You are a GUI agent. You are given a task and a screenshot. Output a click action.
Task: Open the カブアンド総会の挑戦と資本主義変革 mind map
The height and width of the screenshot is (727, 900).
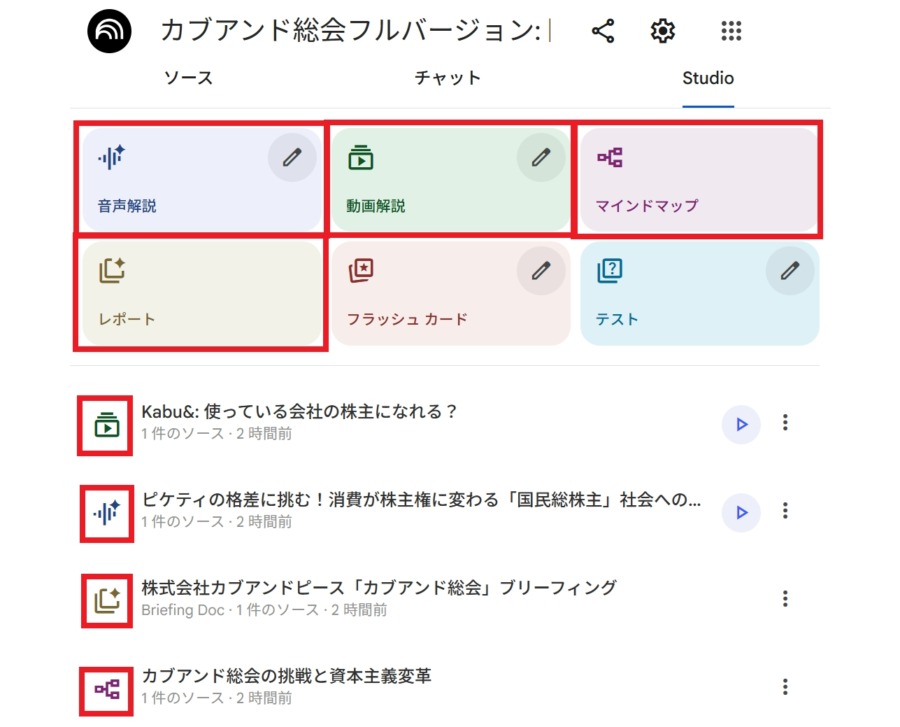[x=287, y=677]
